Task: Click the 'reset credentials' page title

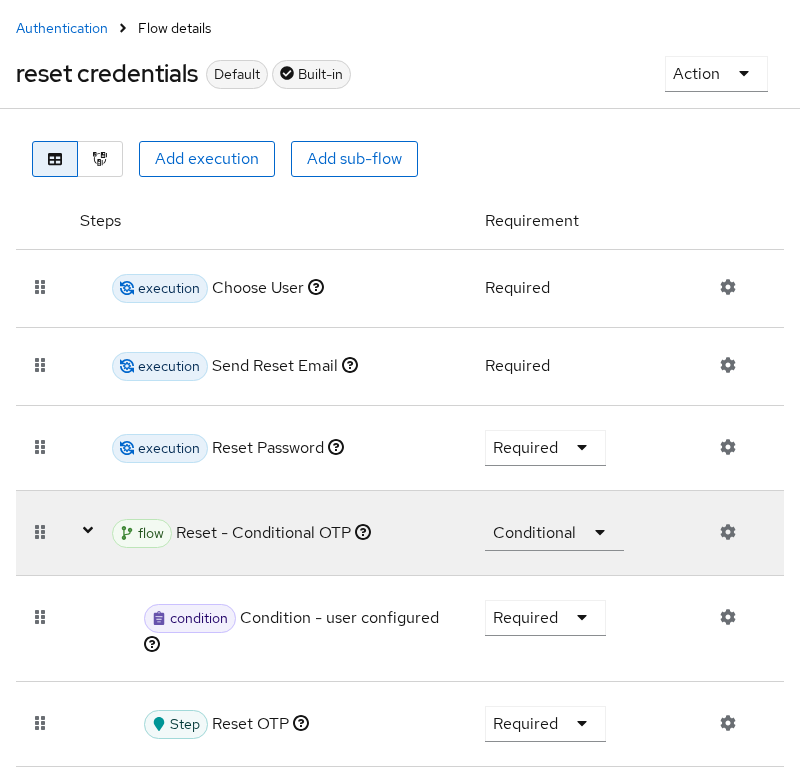Action: (x=107, y=74)
